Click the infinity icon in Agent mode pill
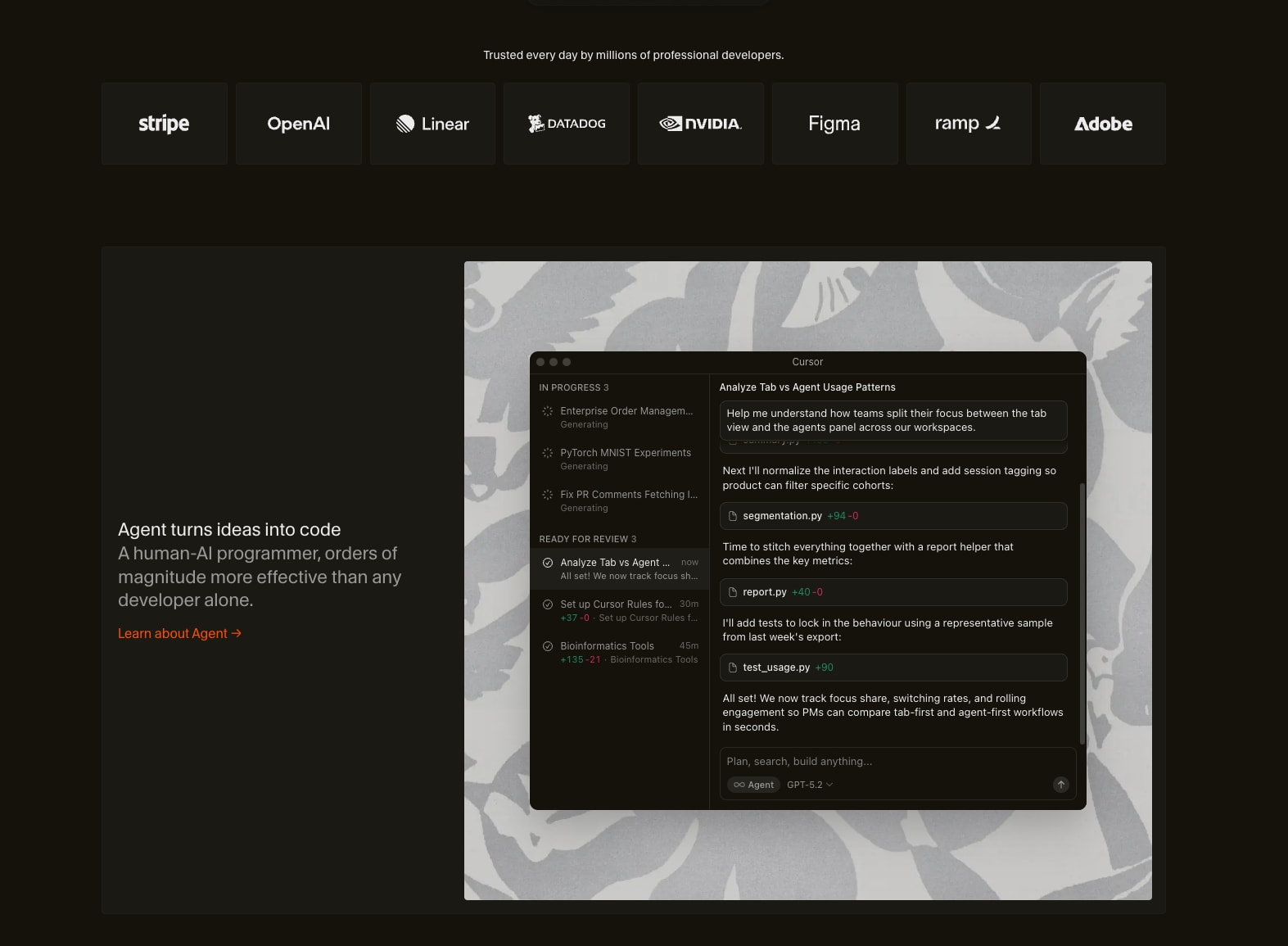 (x=739, y=785)
